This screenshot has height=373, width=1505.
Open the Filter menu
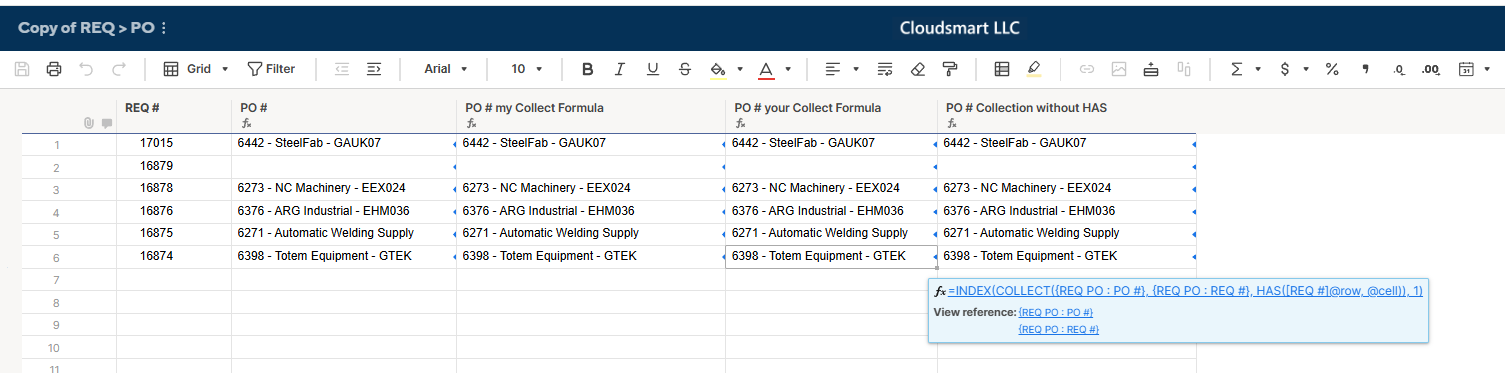click(271, 69)
